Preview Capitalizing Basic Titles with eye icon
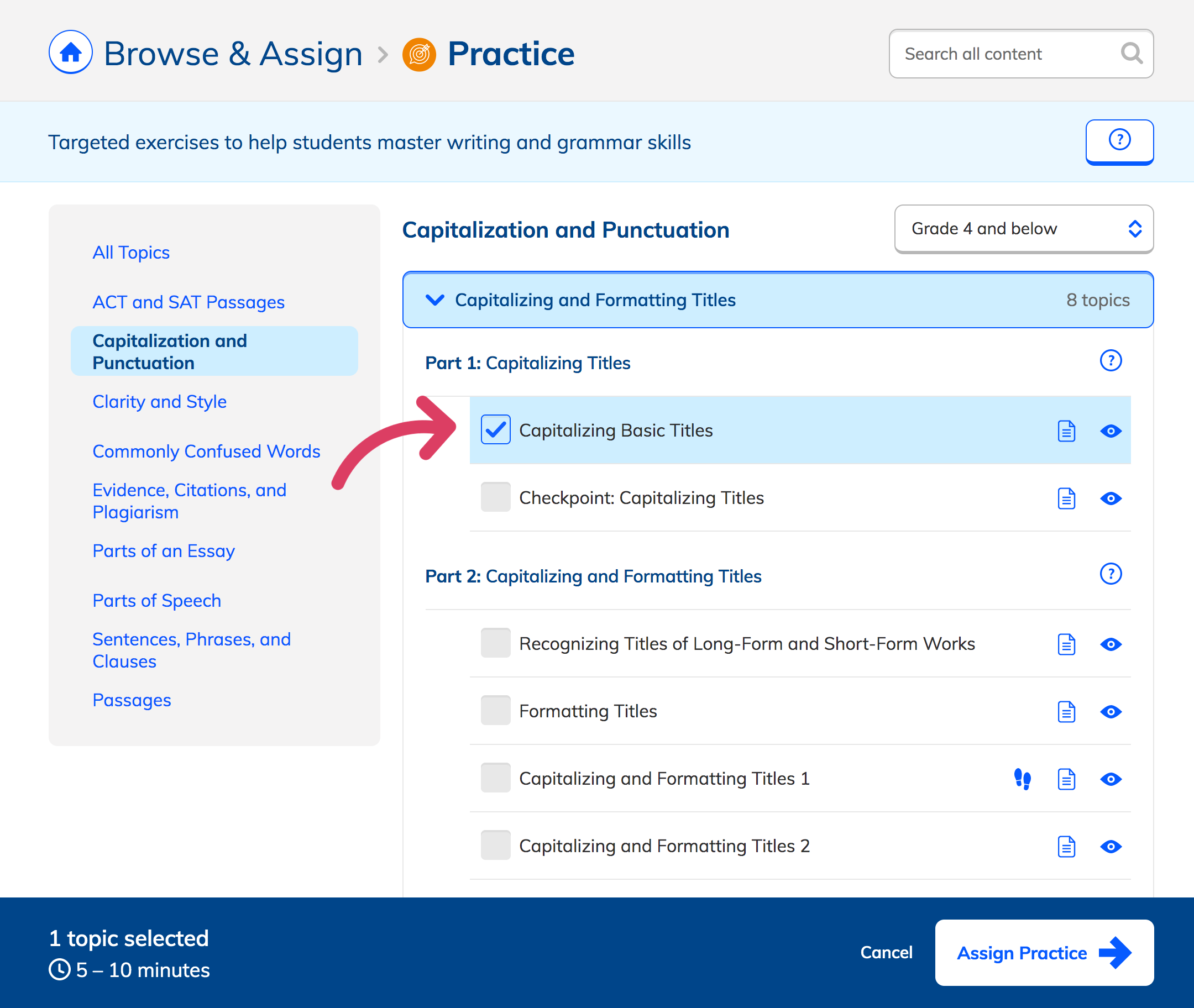Viewport: 1194px width, 1008px height. point(1111,431)
